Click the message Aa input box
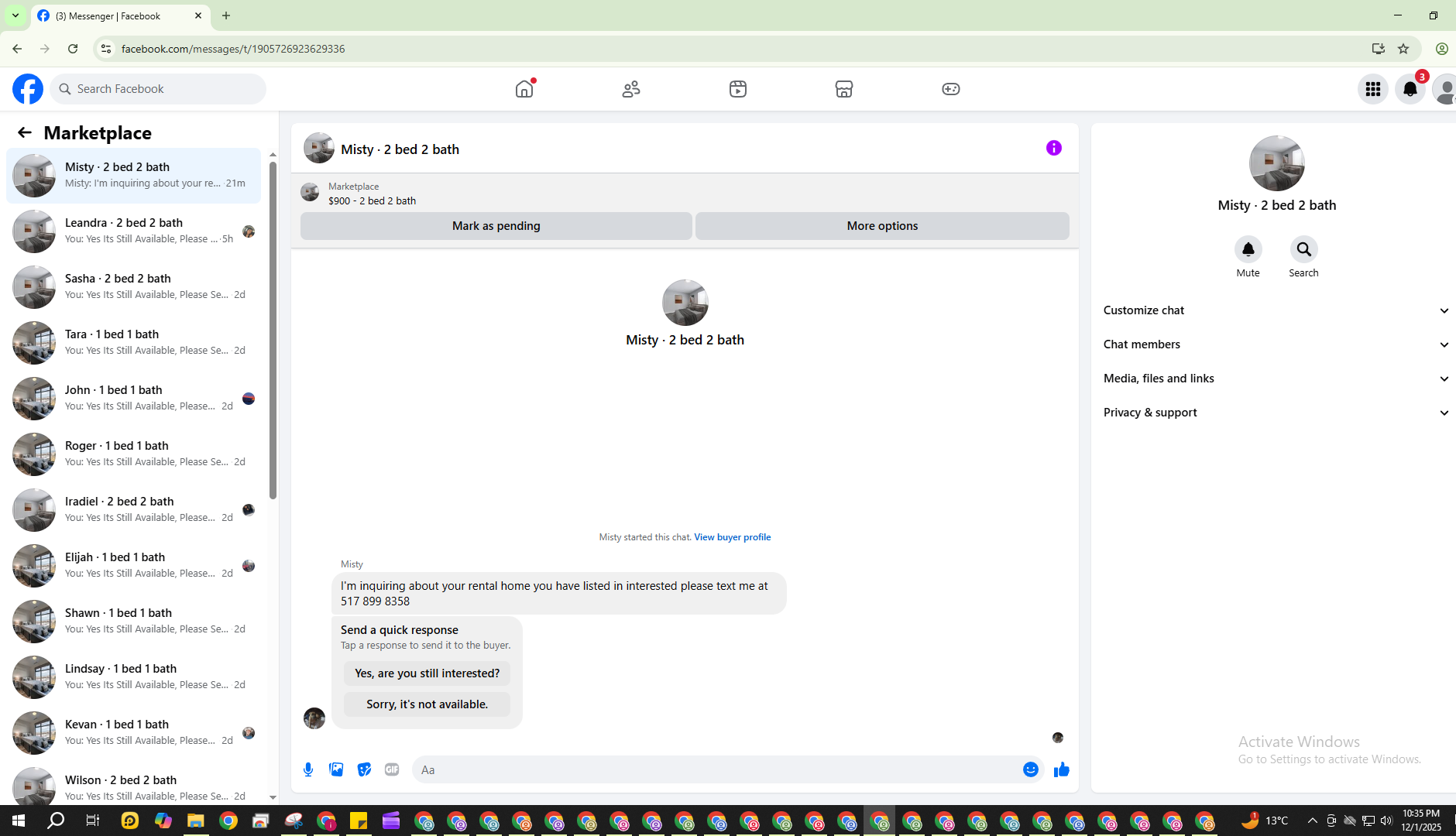 coord(716,769)
